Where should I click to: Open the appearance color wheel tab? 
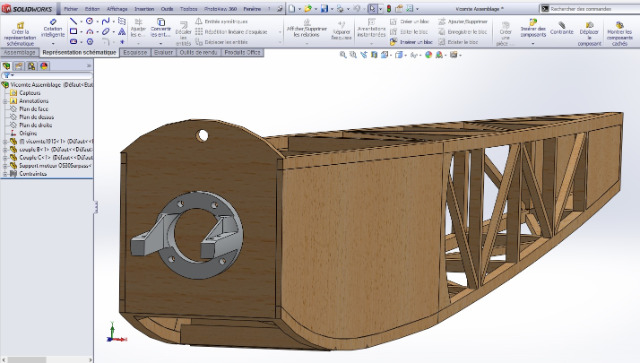click(44, 66)
